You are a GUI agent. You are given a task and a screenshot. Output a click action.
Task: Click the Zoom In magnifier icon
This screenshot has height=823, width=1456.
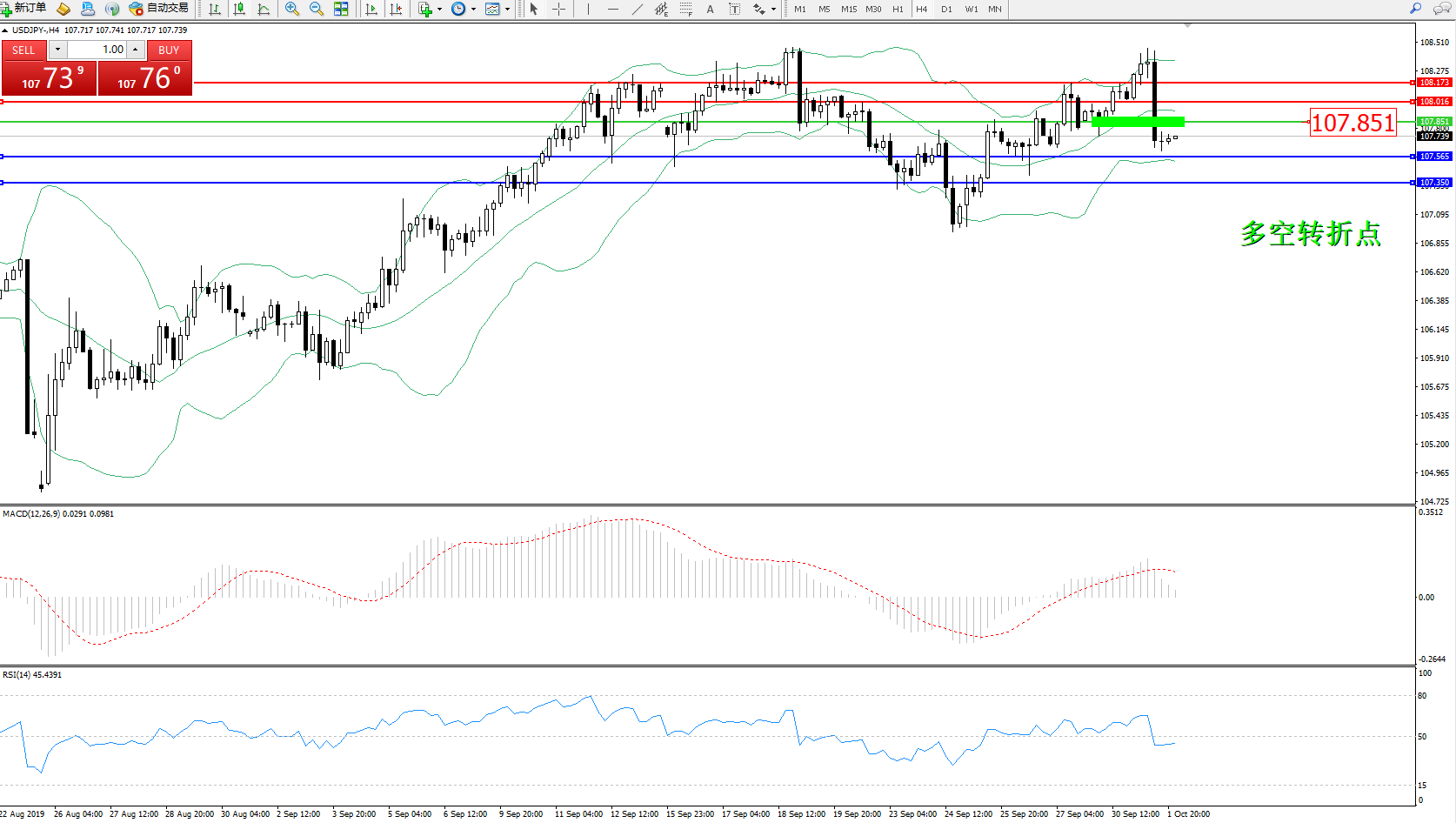(x=292, y=9)
